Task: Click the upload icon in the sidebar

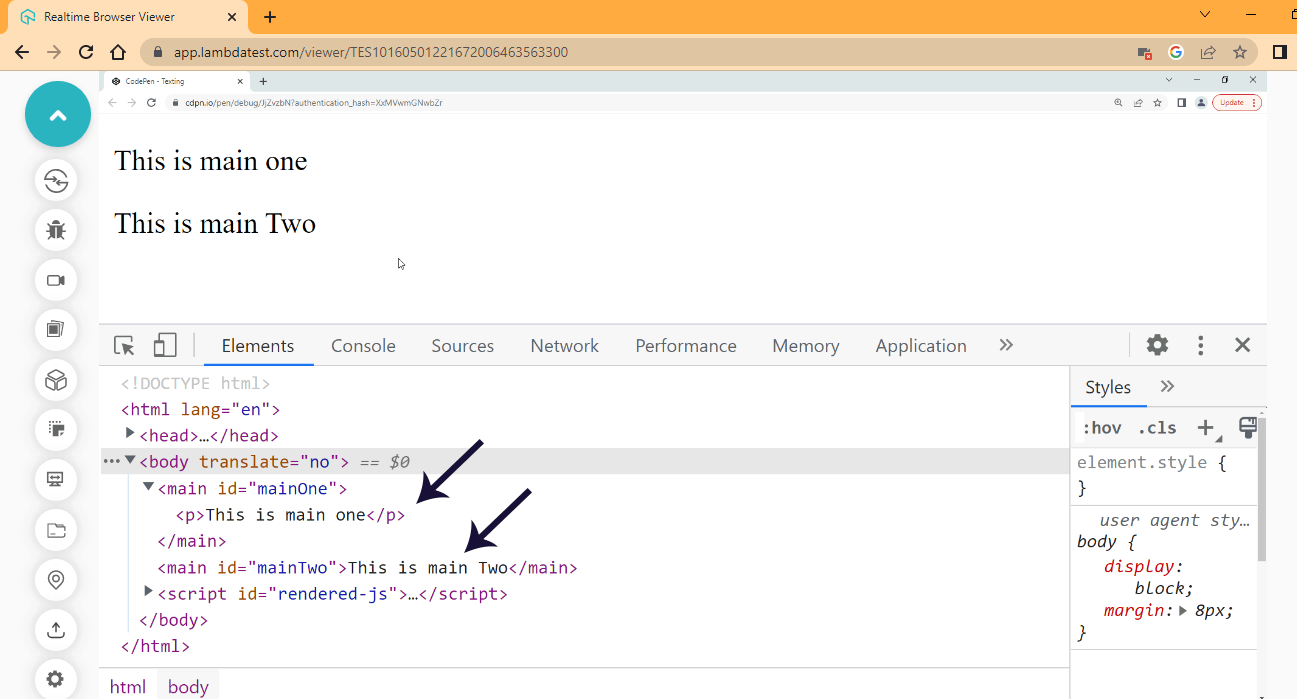Action: pos(56,630)
